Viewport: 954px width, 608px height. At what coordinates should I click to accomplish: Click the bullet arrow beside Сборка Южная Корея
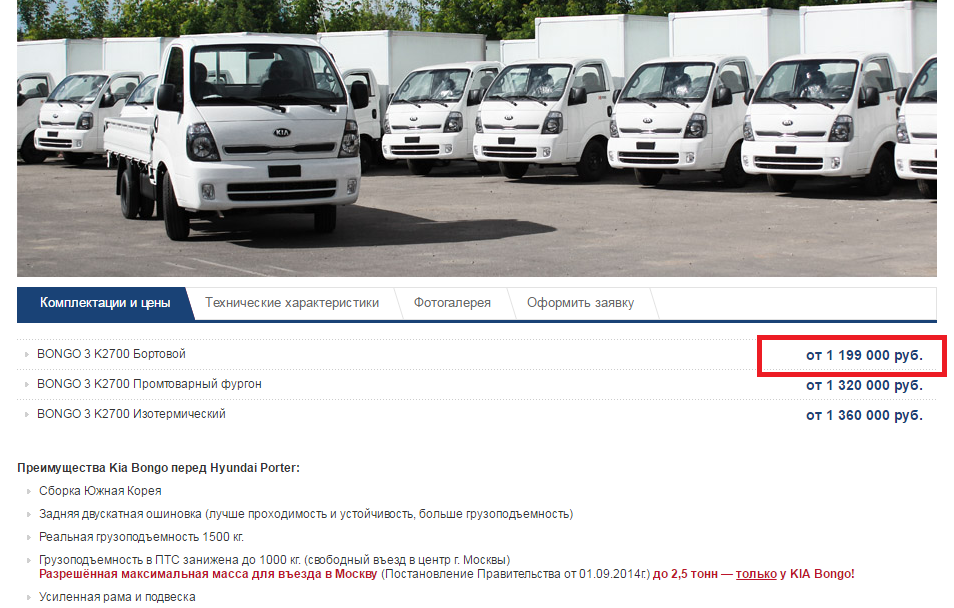coord(29,491)
